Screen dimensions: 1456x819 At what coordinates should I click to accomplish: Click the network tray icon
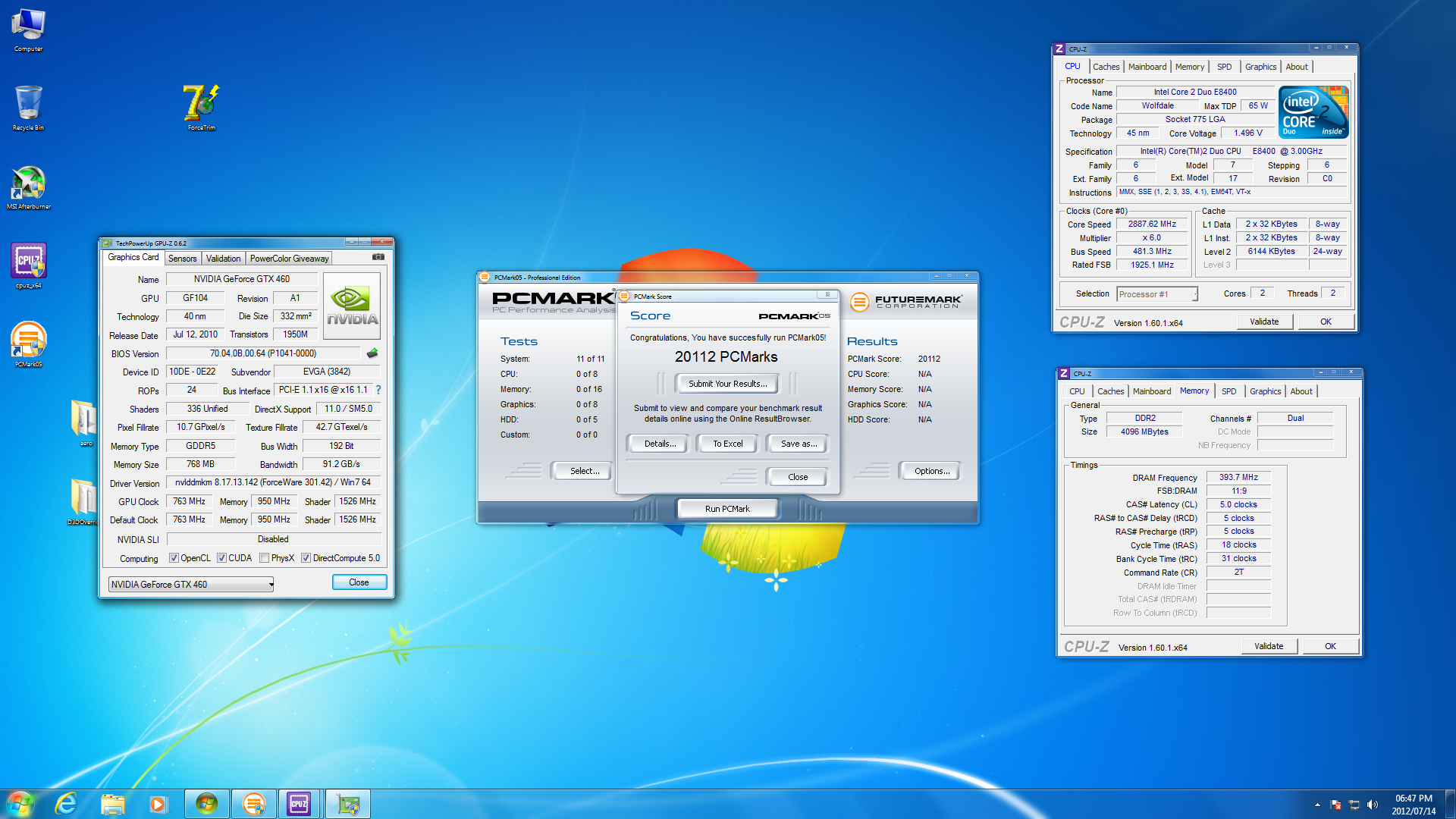pyautogui.click(x=1354, y=805)
